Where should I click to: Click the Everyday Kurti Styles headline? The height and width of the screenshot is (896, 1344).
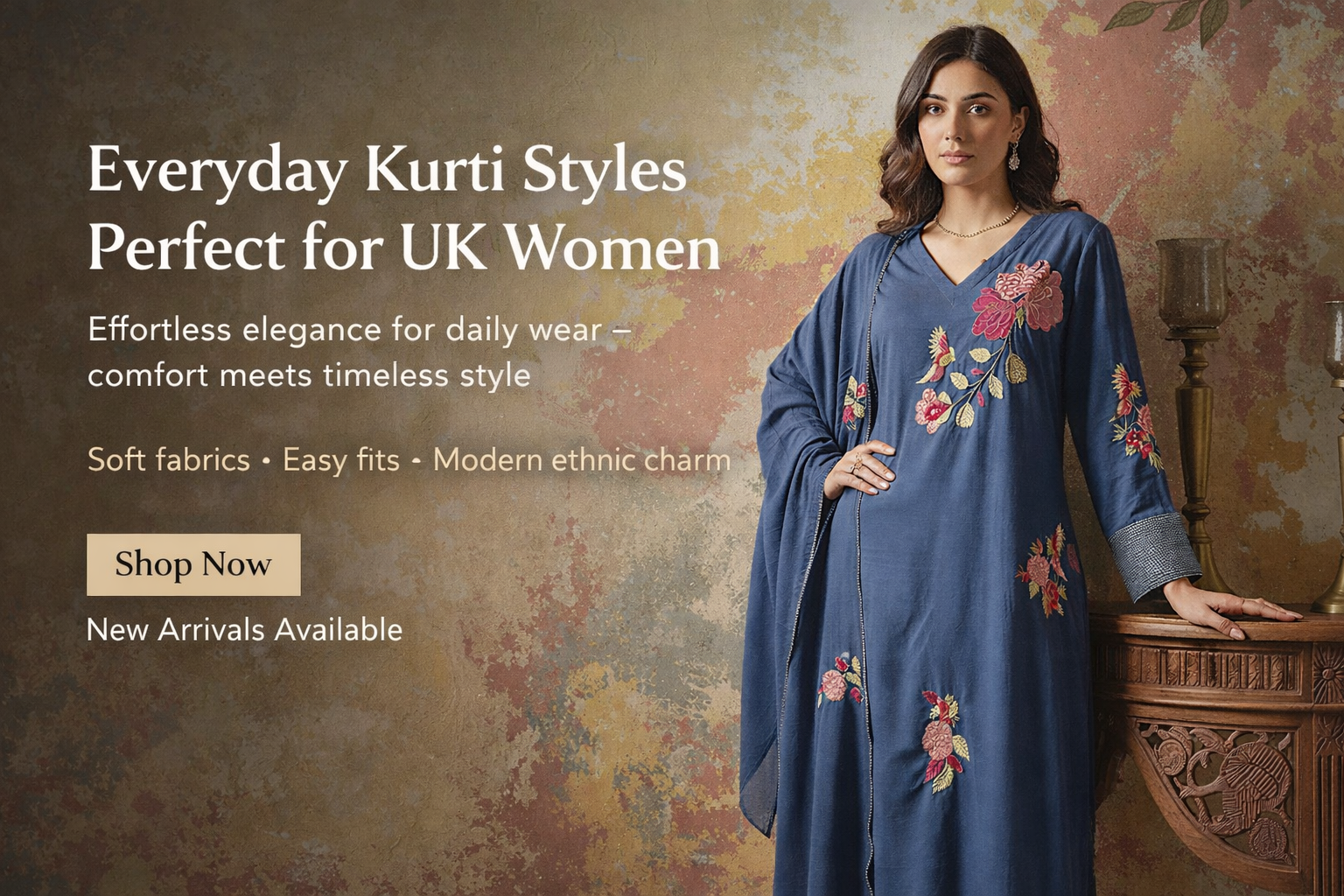pyautogui.click(x=387, y=169)
